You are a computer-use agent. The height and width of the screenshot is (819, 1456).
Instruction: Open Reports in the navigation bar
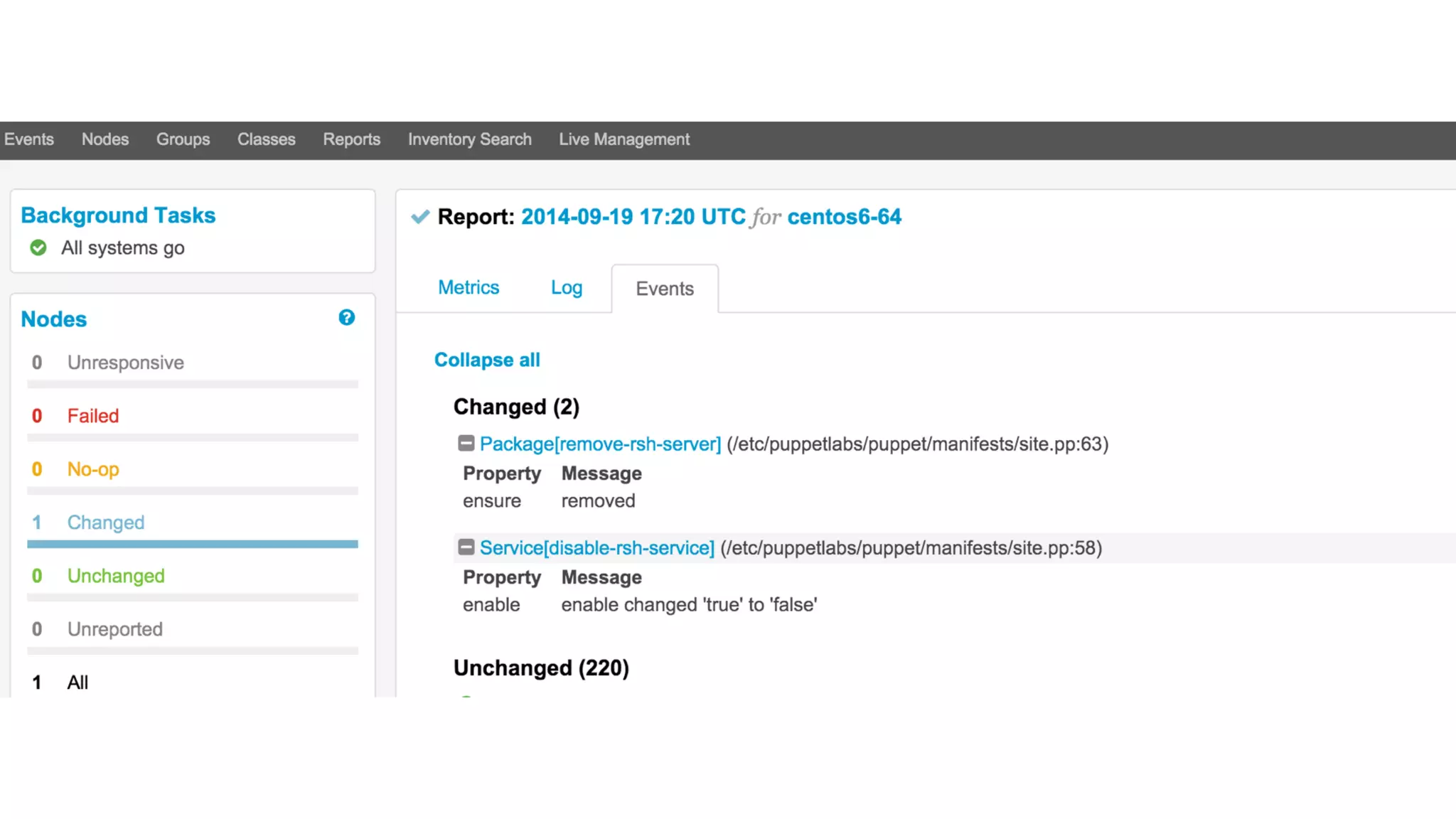click(351, 139)
